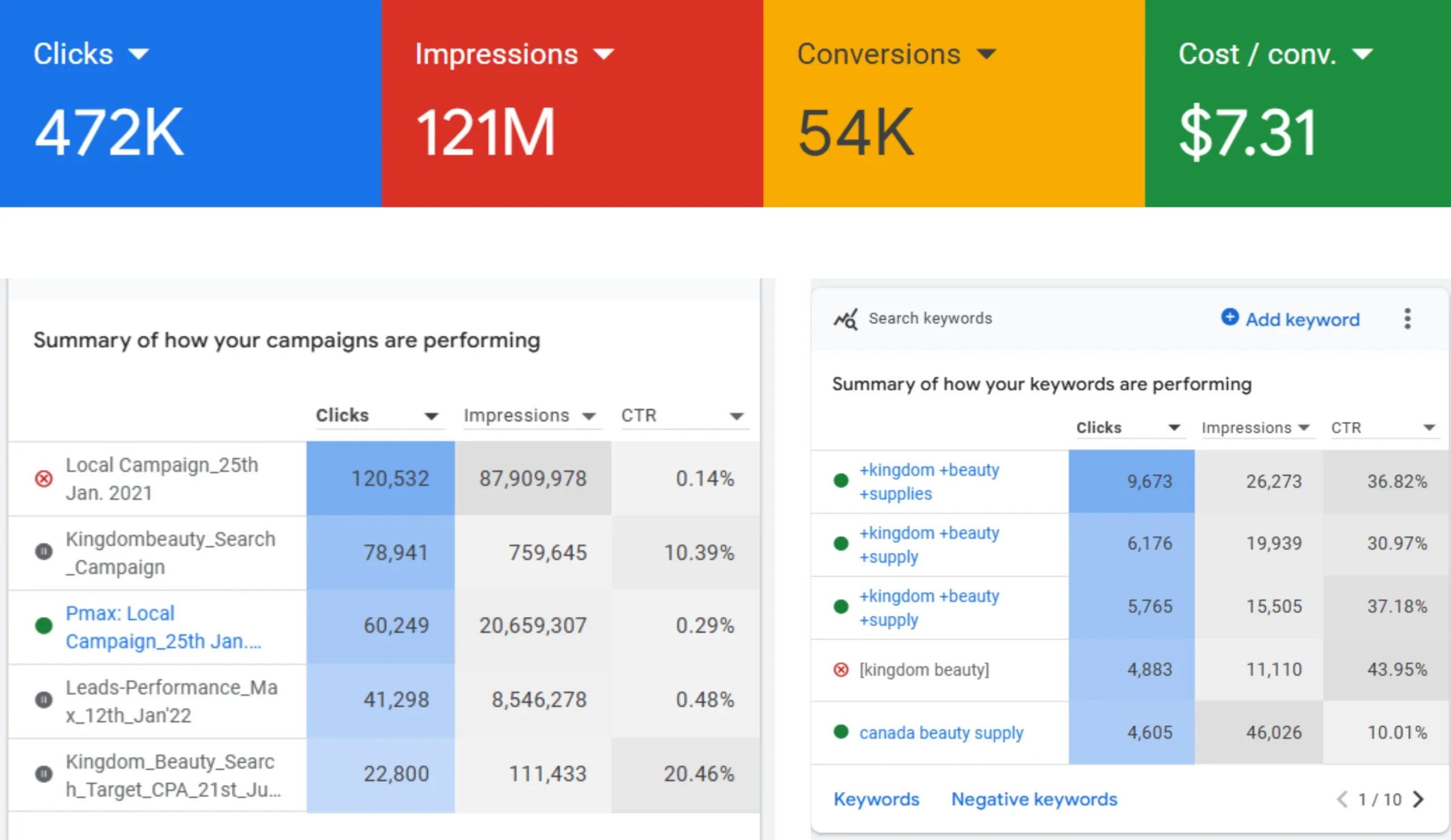
Task: Click green status dot for Pmax Local Campaign
Action: tap(44, 626)
